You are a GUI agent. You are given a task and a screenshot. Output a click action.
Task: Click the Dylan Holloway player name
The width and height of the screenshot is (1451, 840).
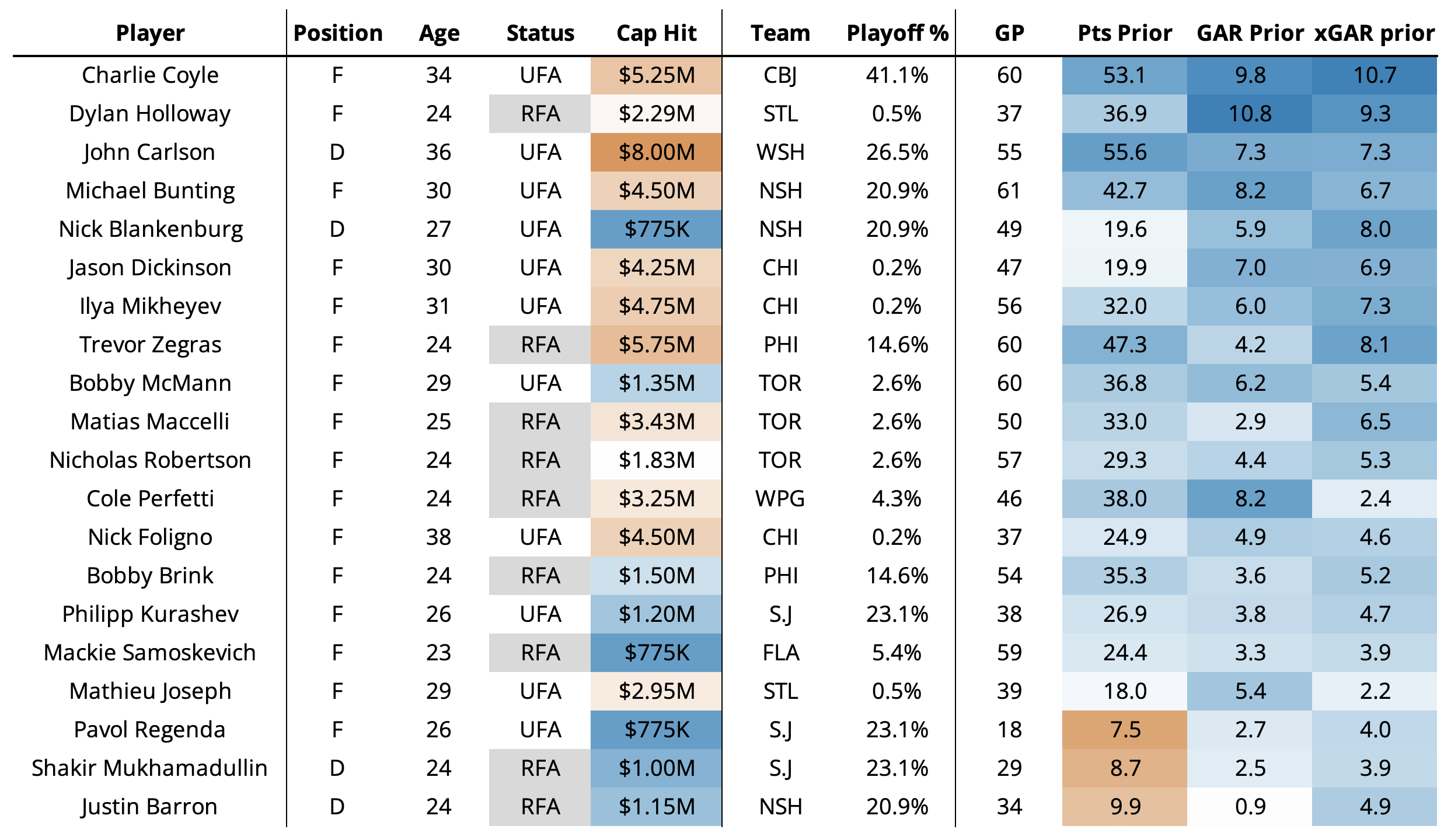click(150, 114)
